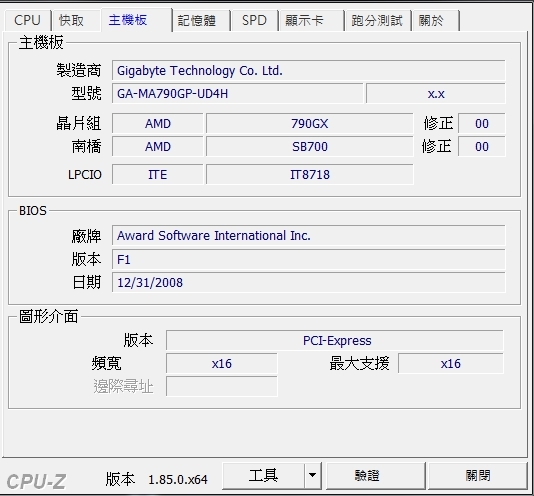
Task: Click the southbridge vendor AMD field
Action: pyautogui.click(x=158, y=146)
